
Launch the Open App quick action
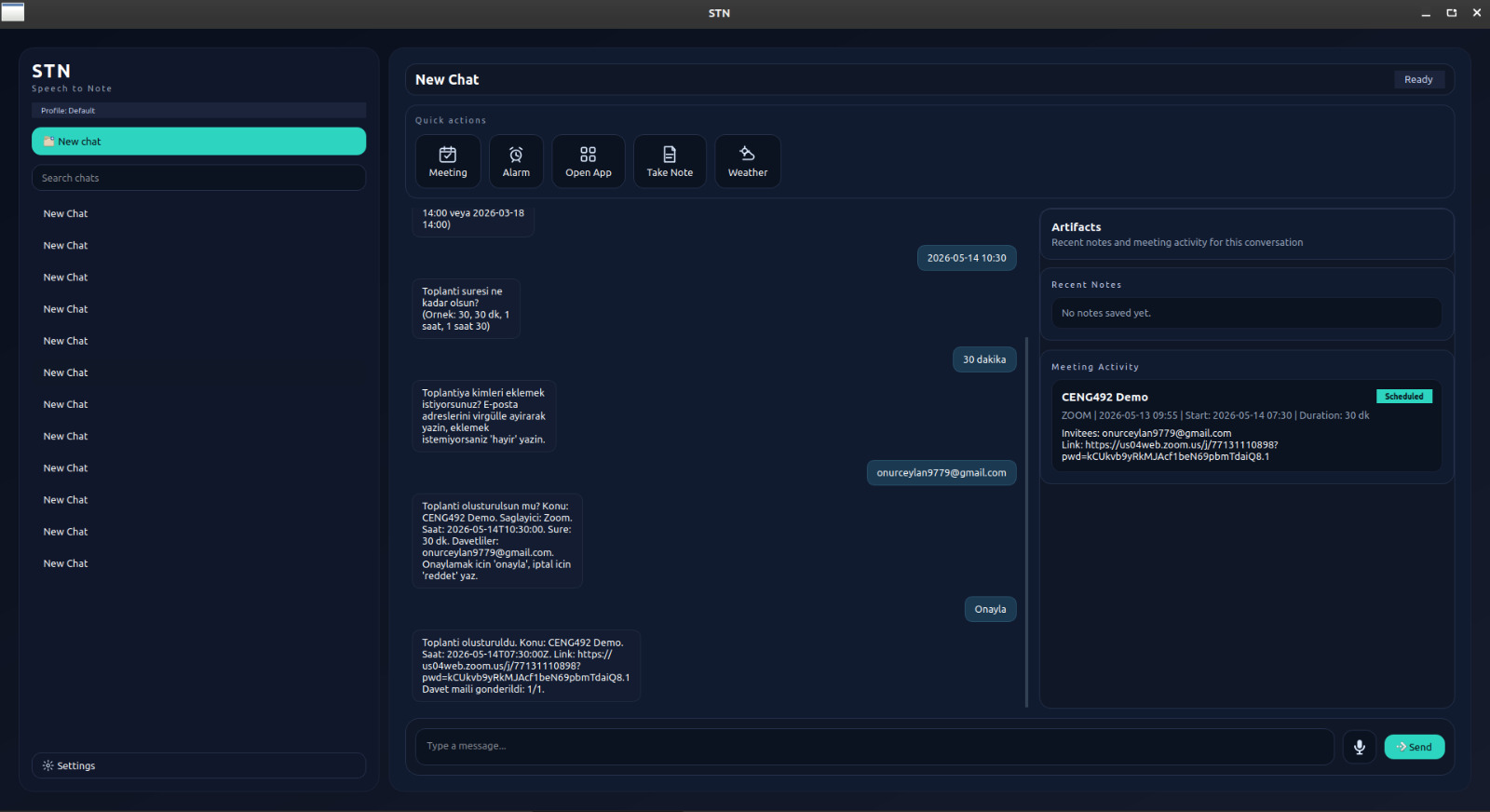pos(589,161)
